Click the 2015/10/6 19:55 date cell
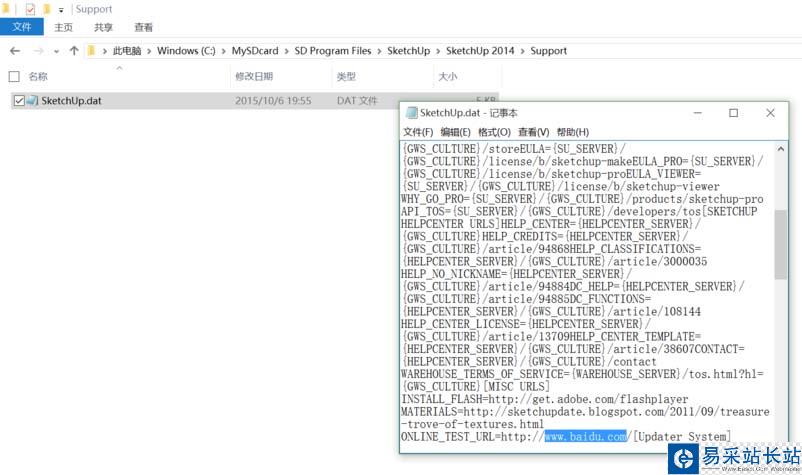Screen dimensions: 802x475 tap(273, 101)
